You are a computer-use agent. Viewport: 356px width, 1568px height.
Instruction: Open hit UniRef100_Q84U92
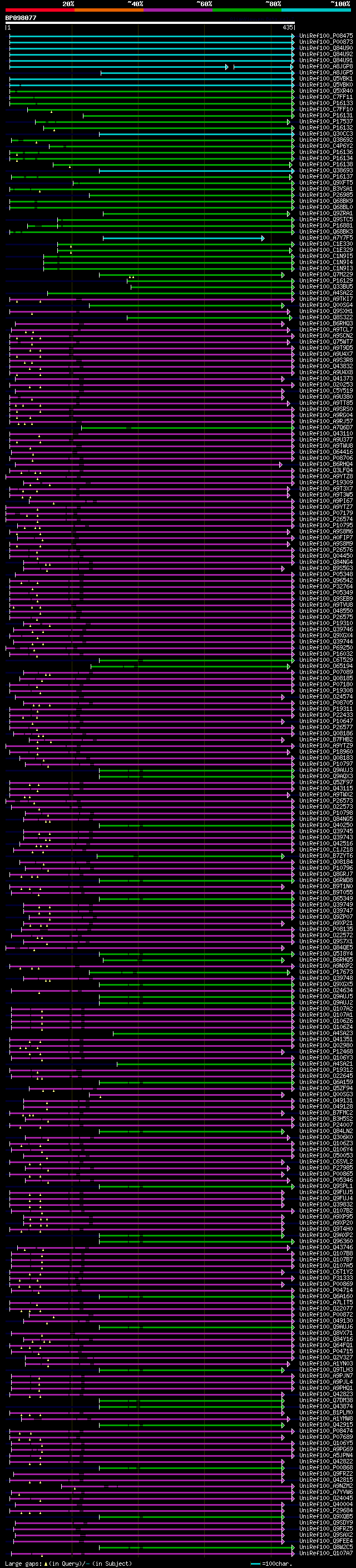[326, 54]
